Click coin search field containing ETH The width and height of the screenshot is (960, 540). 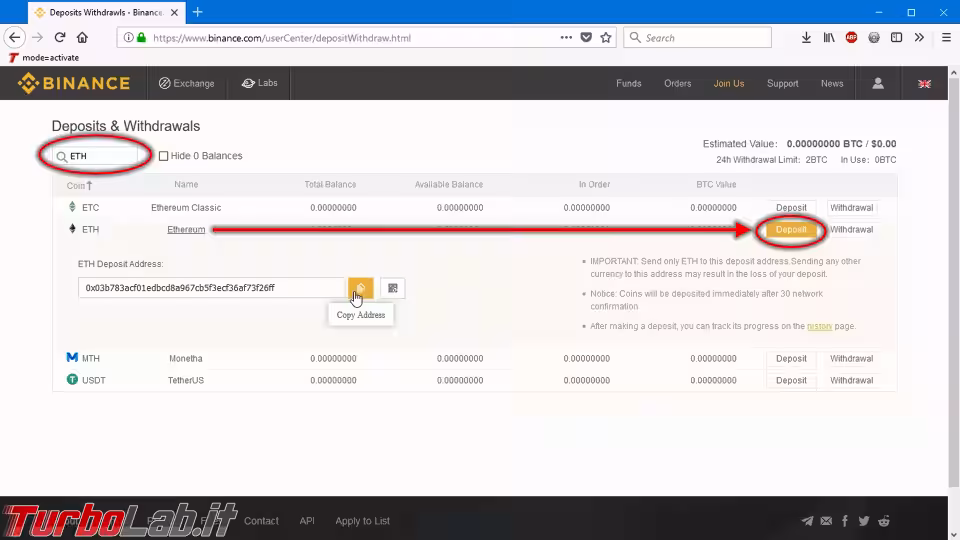click(x=96, y=156)
